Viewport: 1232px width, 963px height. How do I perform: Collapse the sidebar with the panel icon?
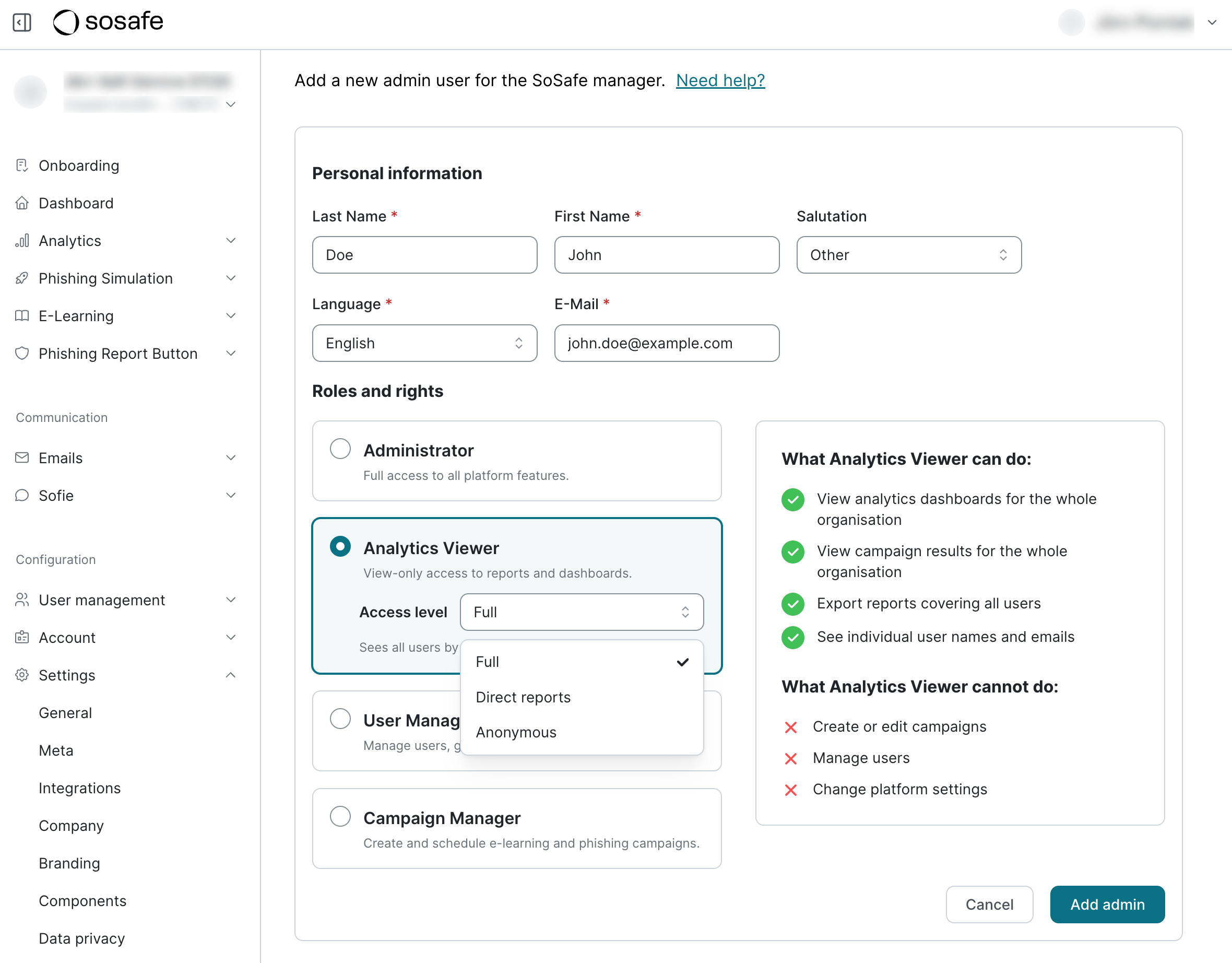click(x=22, y=22)
